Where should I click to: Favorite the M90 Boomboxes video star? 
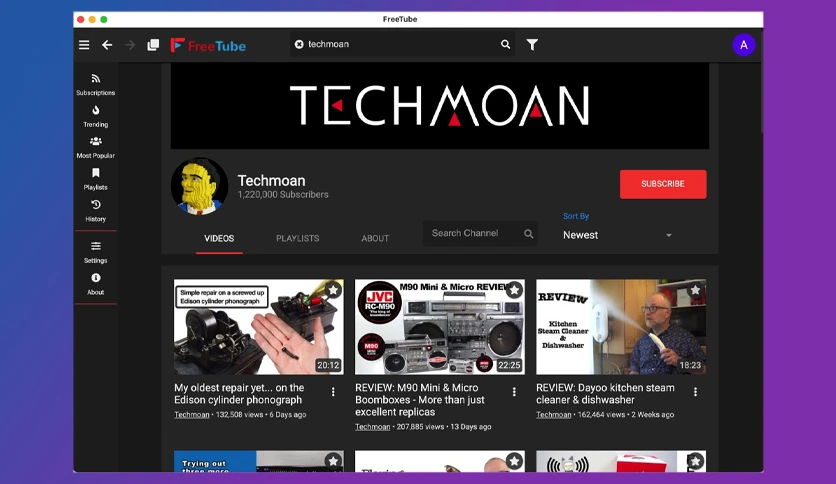coord(514,290)
